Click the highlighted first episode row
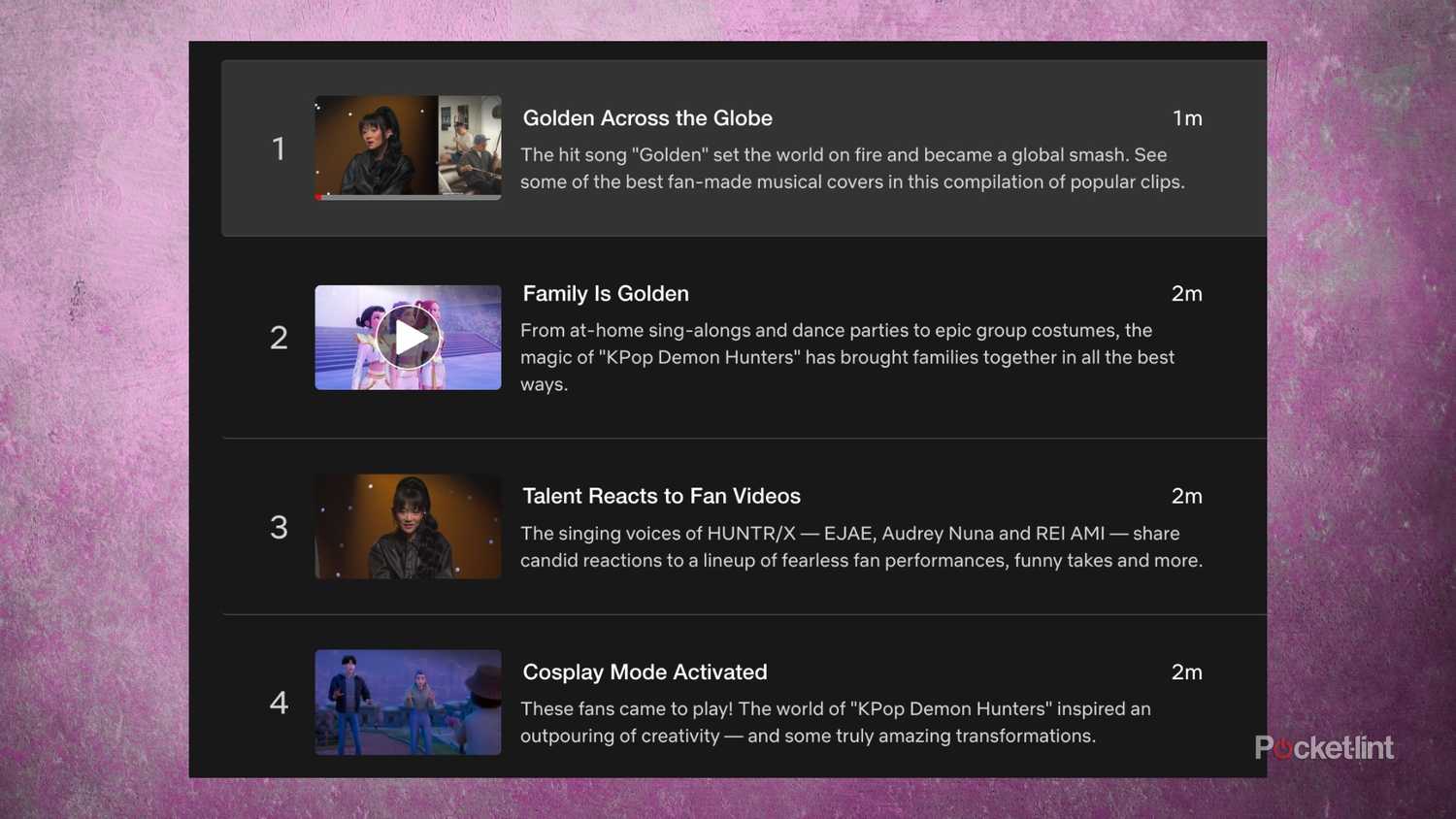 744,147
